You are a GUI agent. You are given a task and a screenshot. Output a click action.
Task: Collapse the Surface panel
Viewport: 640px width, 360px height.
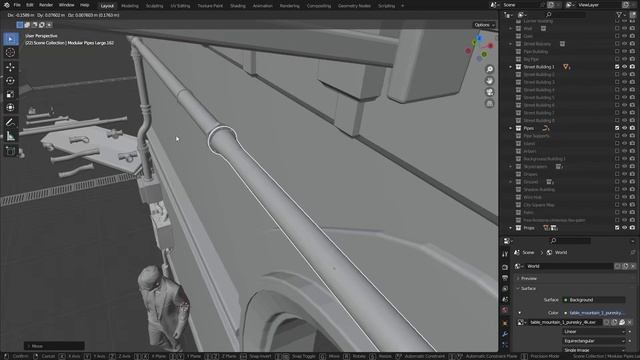[528, 289]
